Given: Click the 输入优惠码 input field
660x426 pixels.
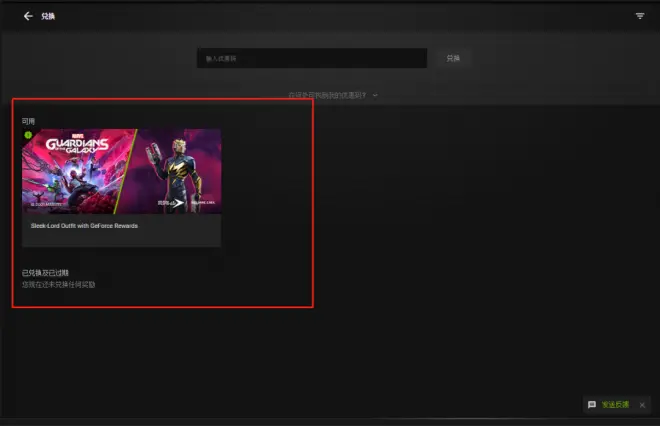Looking at the screenshot, I should tap(311, 58).
